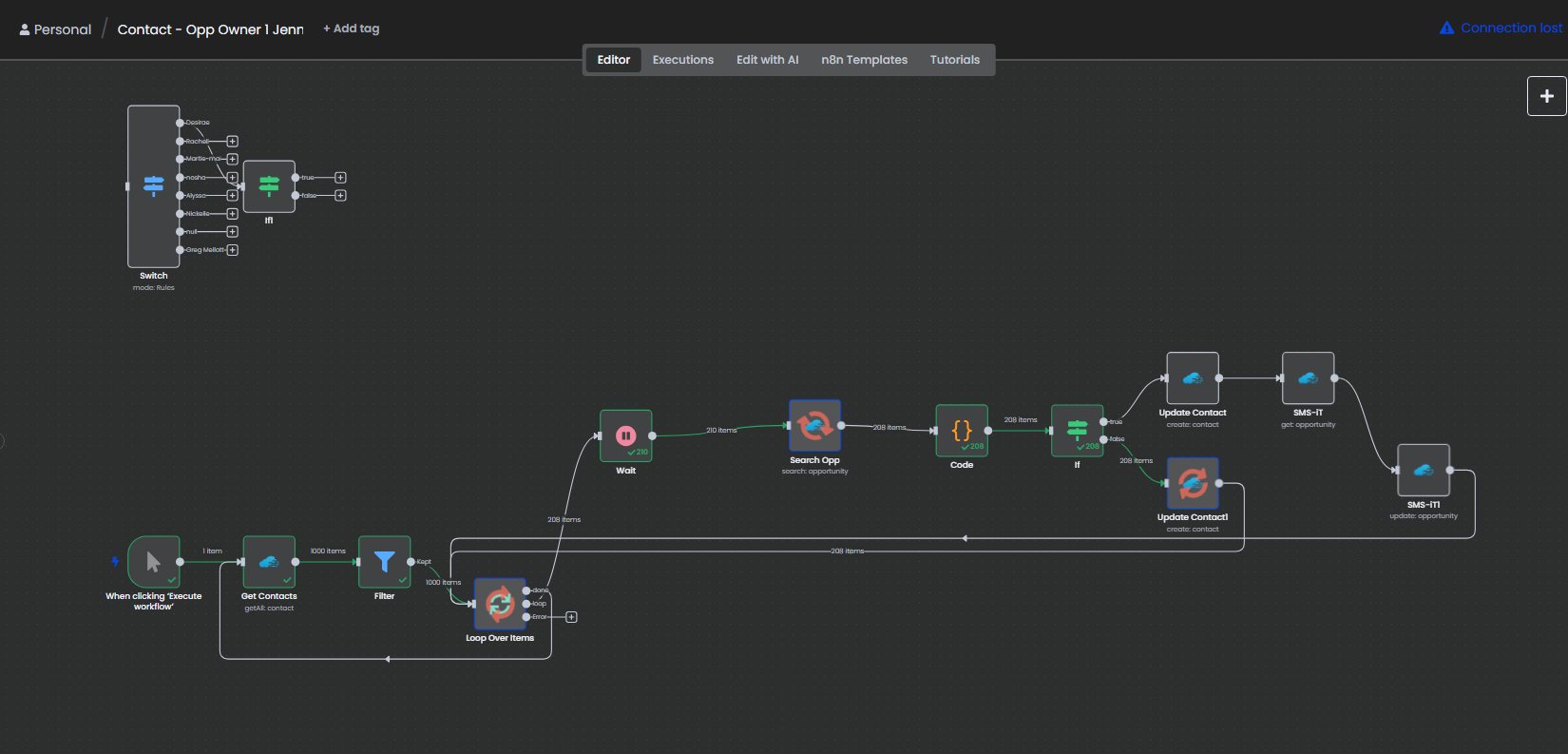
Task: Open the Edit with AI tab
Action: coord(767,60)
